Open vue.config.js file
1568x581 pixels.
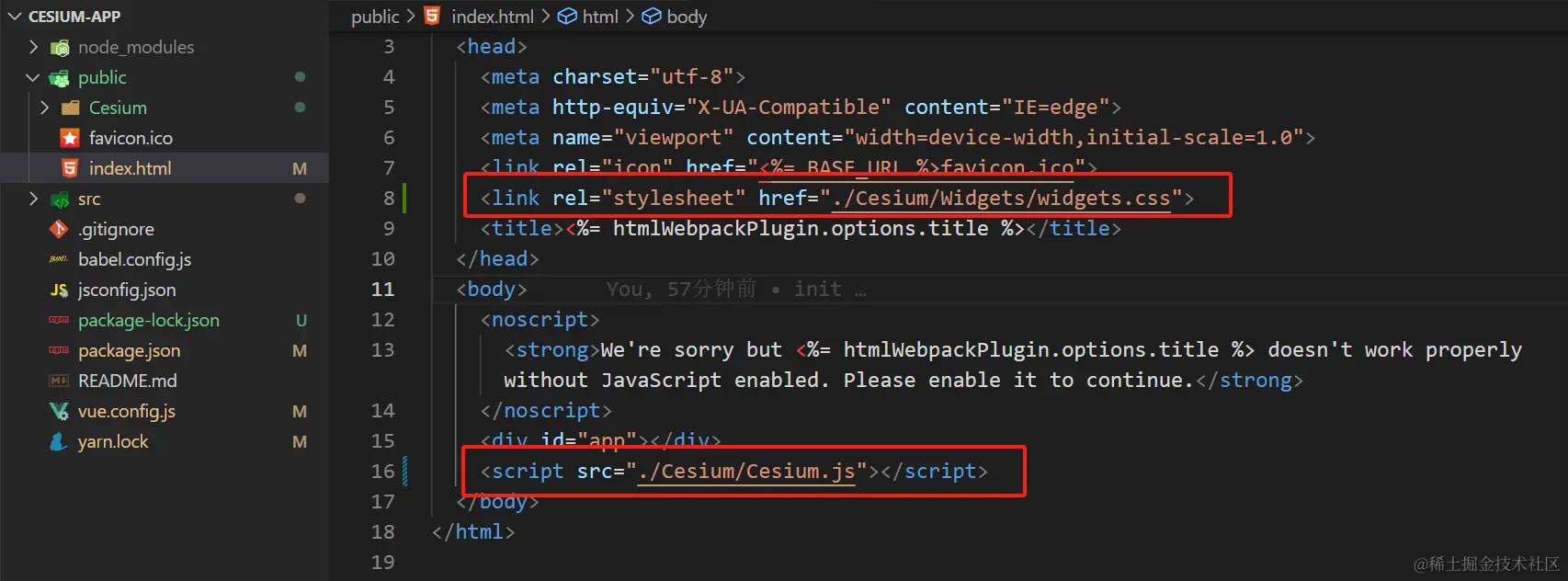click(127, 411)
